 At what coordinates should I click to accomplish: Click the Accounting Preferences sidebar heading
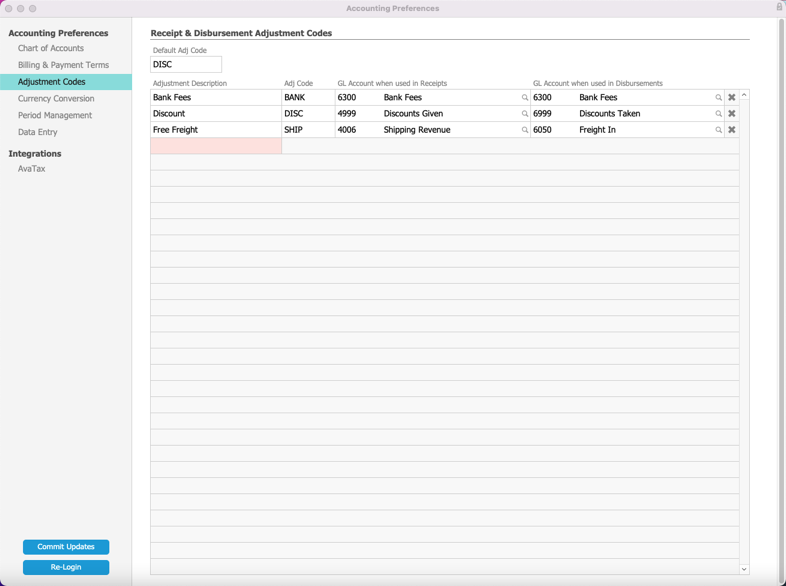(58, 33)
